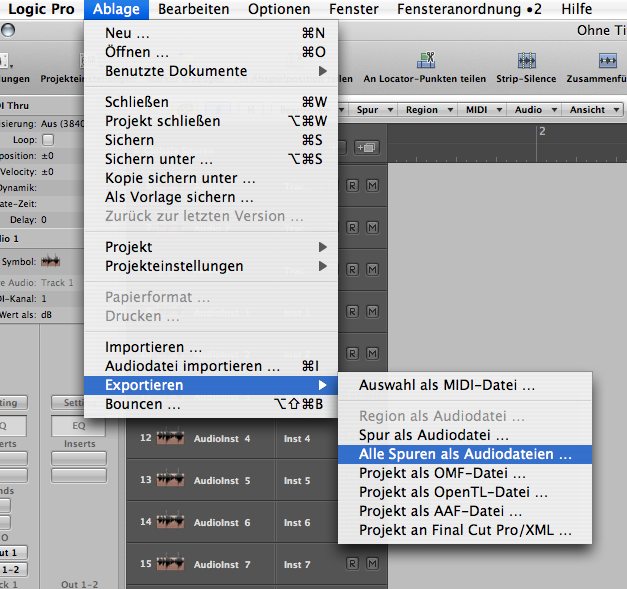627x589 pixels.
Task: Open the Fenster menu
Action: point(353,9)
